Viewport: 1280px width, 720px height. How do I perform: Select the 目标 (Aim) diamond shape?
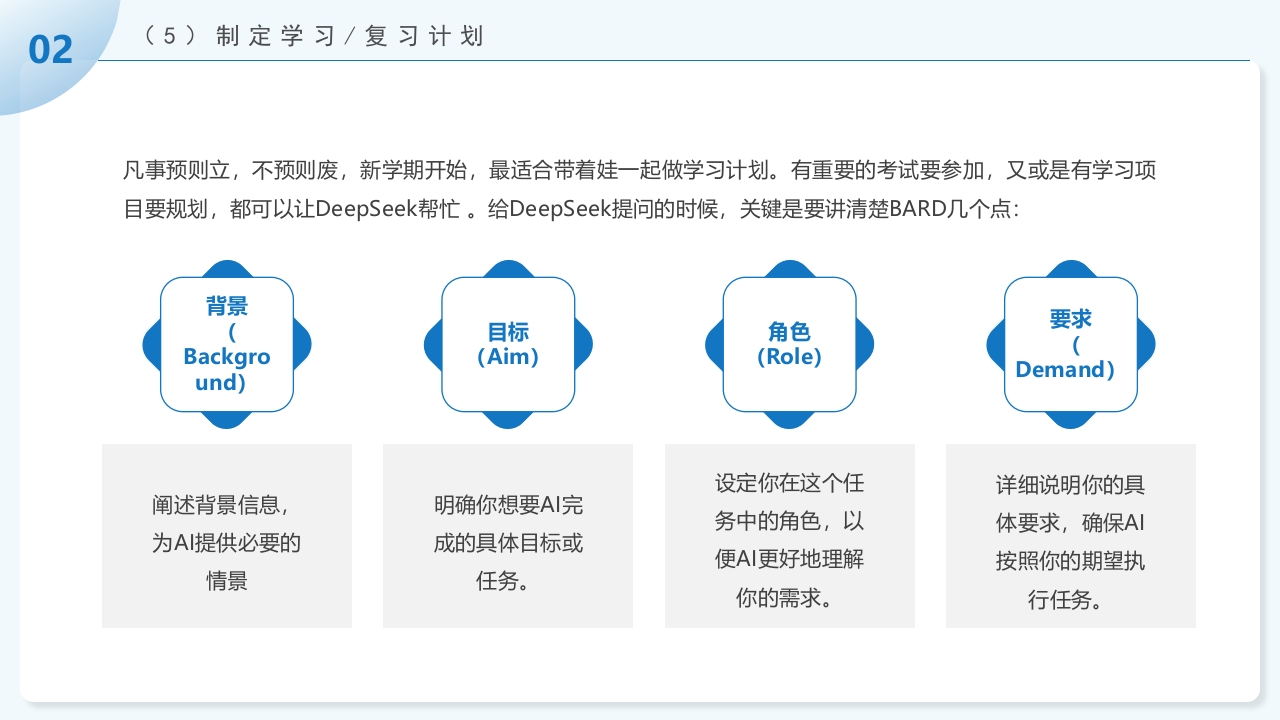click(508, 345)
